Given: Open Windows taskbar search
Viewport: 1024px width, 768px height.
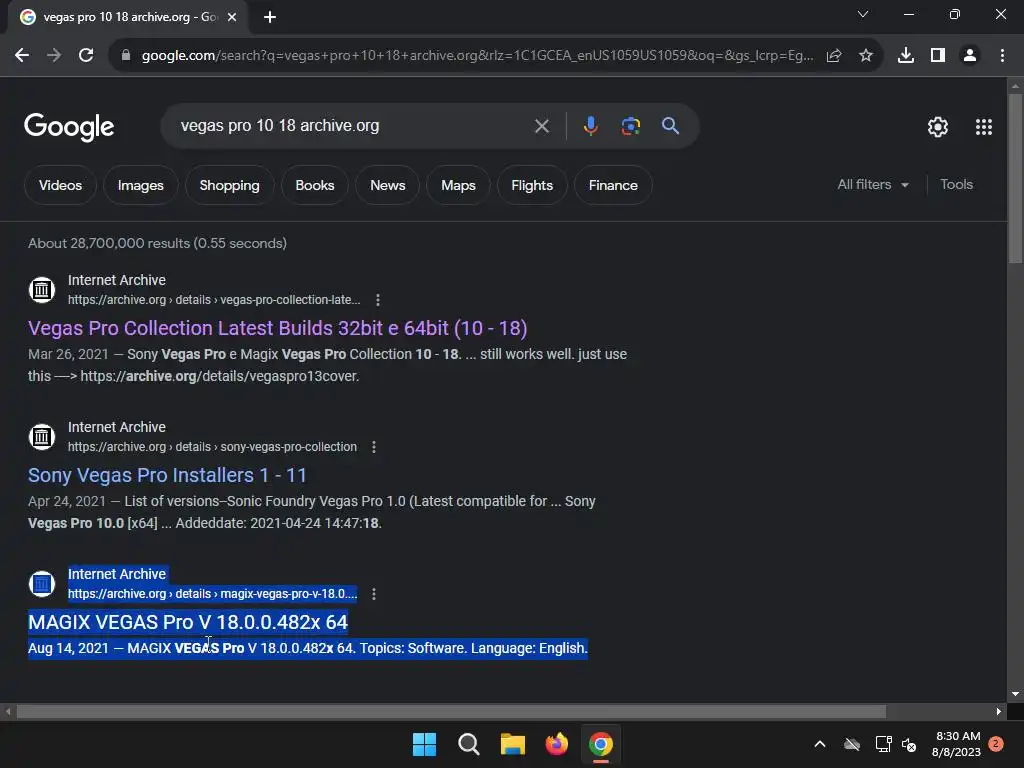Looking at the screenshot, I should [468, 744].
